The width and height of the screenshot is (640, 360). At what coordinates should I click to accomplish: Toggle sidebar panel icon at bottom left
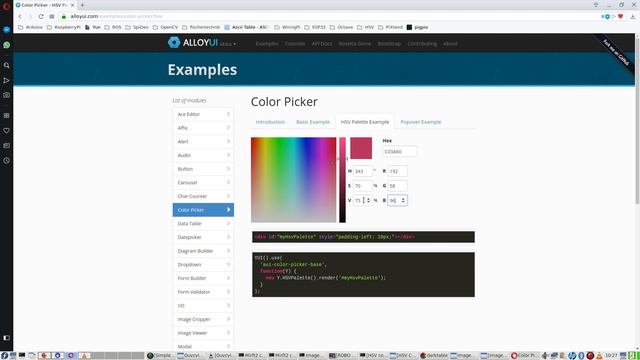[x=6, y=338]
